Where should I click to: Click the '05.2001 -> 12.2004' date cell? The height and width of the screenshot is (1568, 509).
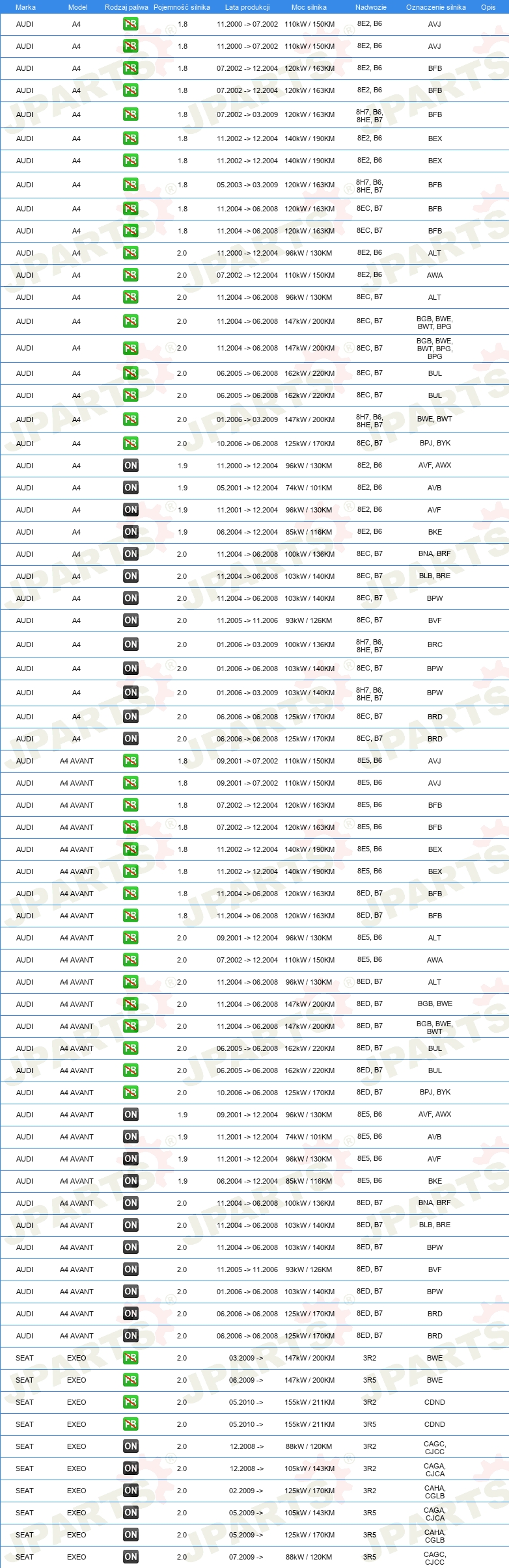coord(247,488)
